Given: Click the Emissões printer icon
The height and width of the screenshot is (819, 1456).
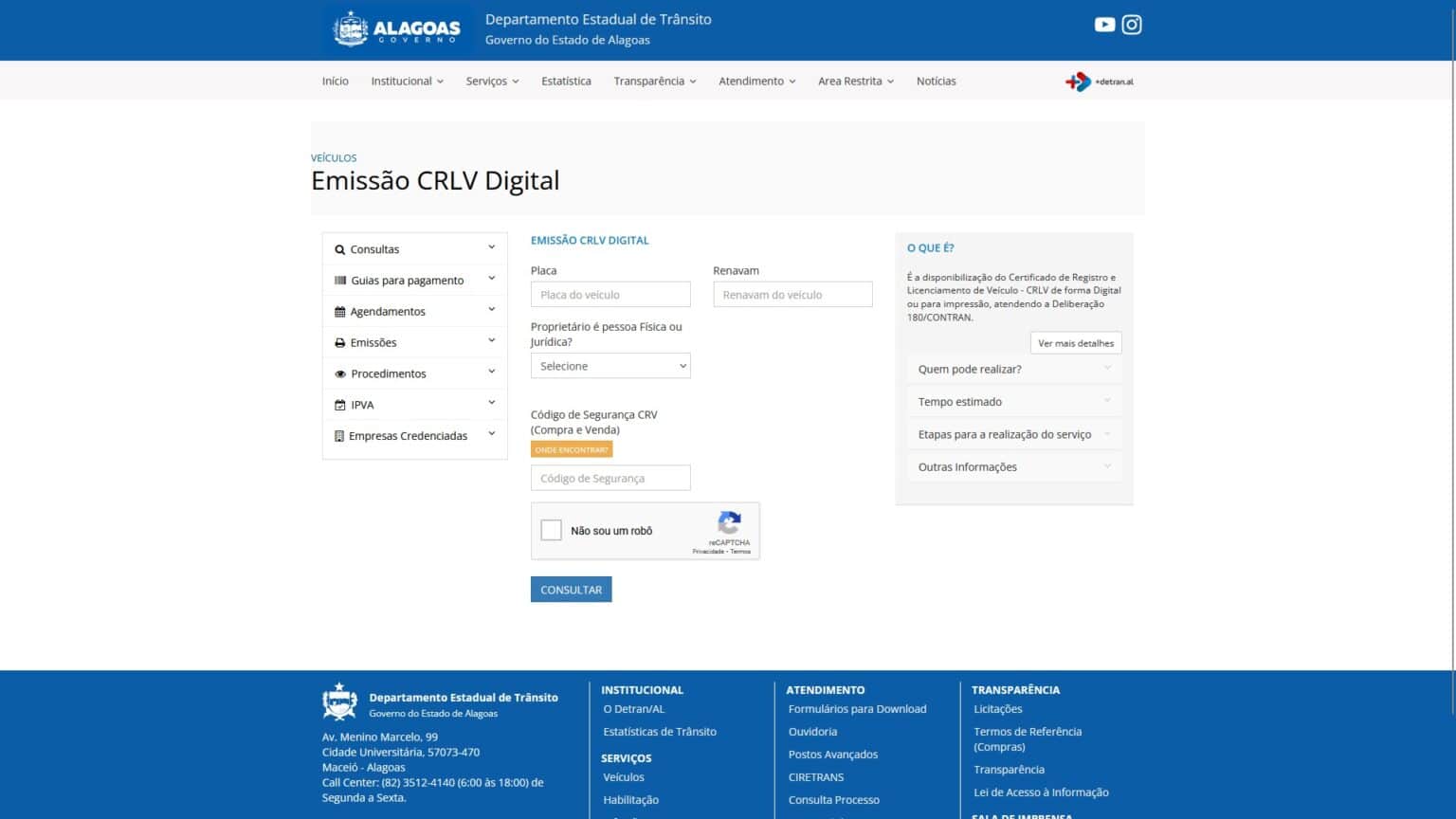Looking at the screenshot, I should tap(340, 342).
